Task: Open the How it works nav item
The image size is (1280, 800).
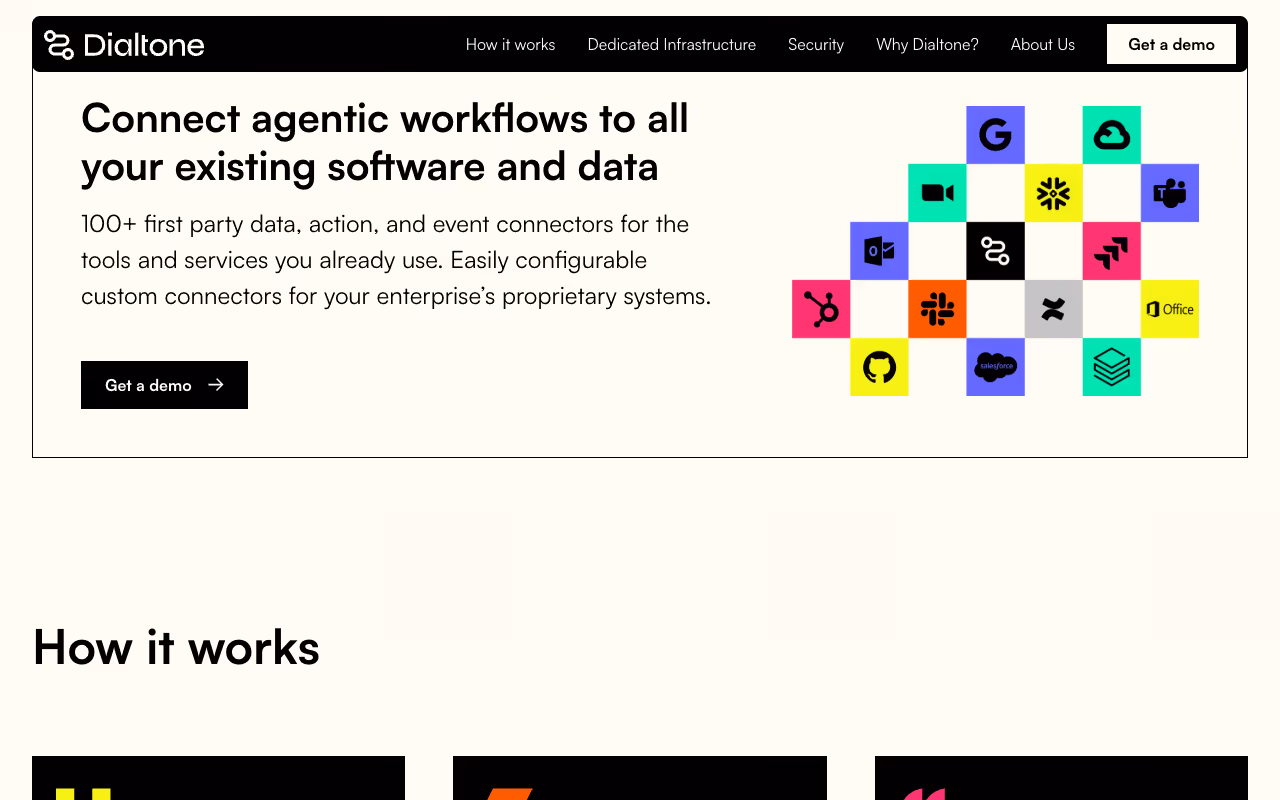Action: [x=510, y=44]
